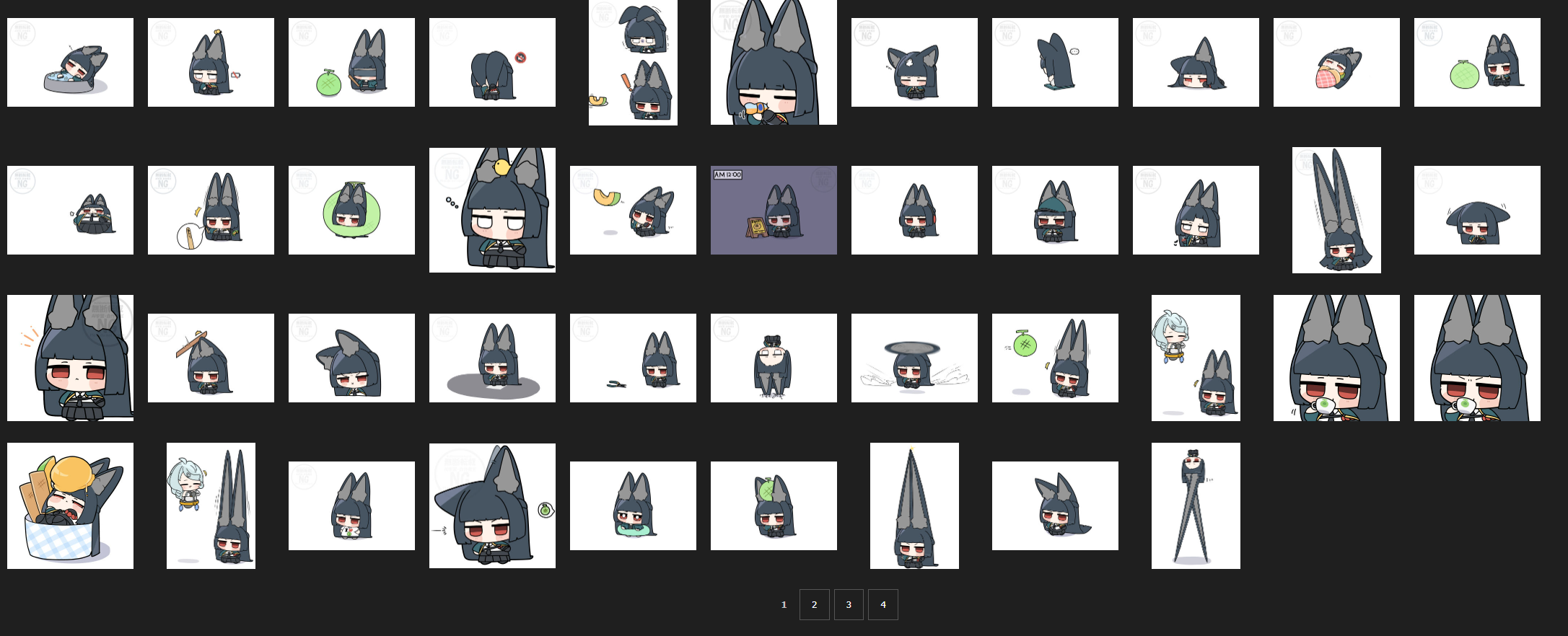Jump to page 4 of the gallery
Screen dimensions: 1568x636
pos(883,605)
